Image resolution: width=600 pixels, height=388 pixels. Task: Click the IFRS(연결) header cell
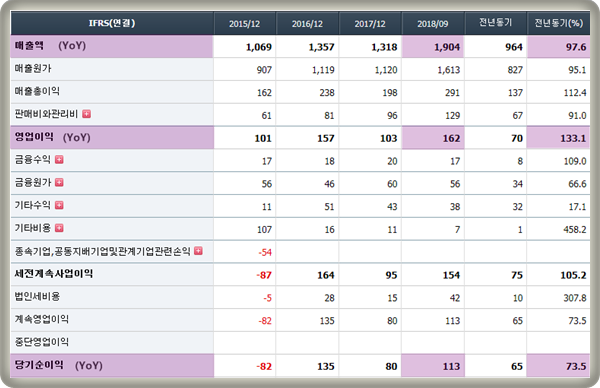[112, 23]
